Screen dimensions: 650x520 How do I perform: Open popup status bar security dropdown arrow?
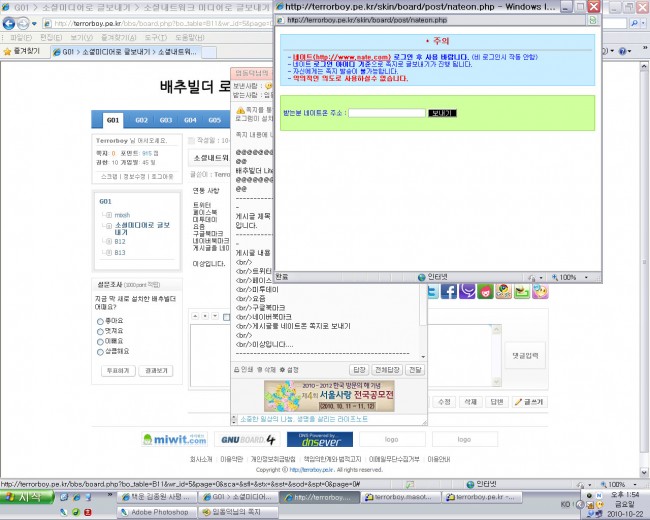point(541,277)
